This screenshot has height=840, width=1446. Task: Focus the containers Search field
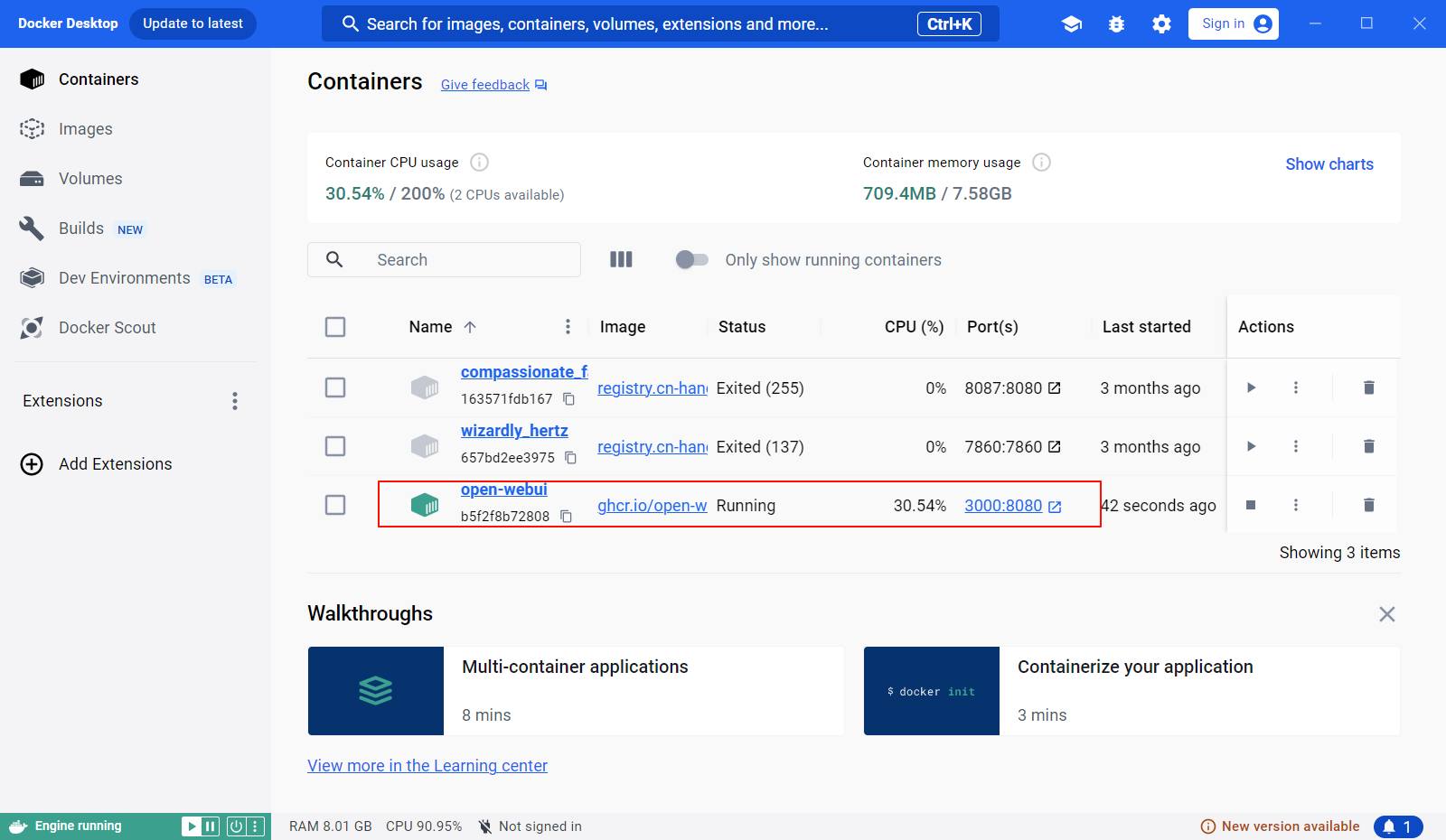pyautogui.click(x=444, y=260)
